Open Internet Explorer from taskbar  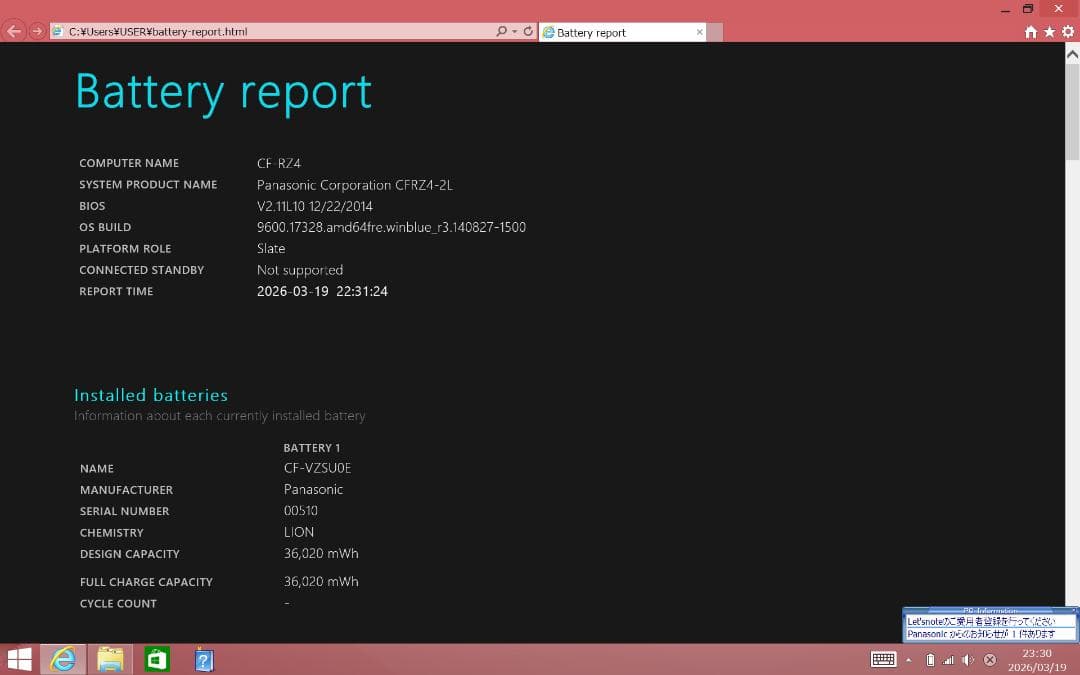[63, 660]
